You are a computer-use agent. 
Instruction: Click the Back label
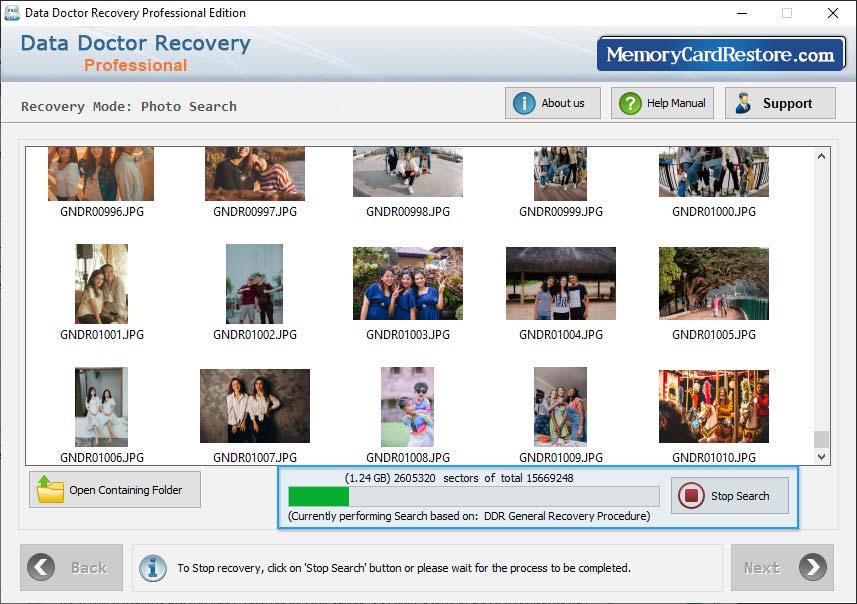pyautogui.click(x=89, y=568)
